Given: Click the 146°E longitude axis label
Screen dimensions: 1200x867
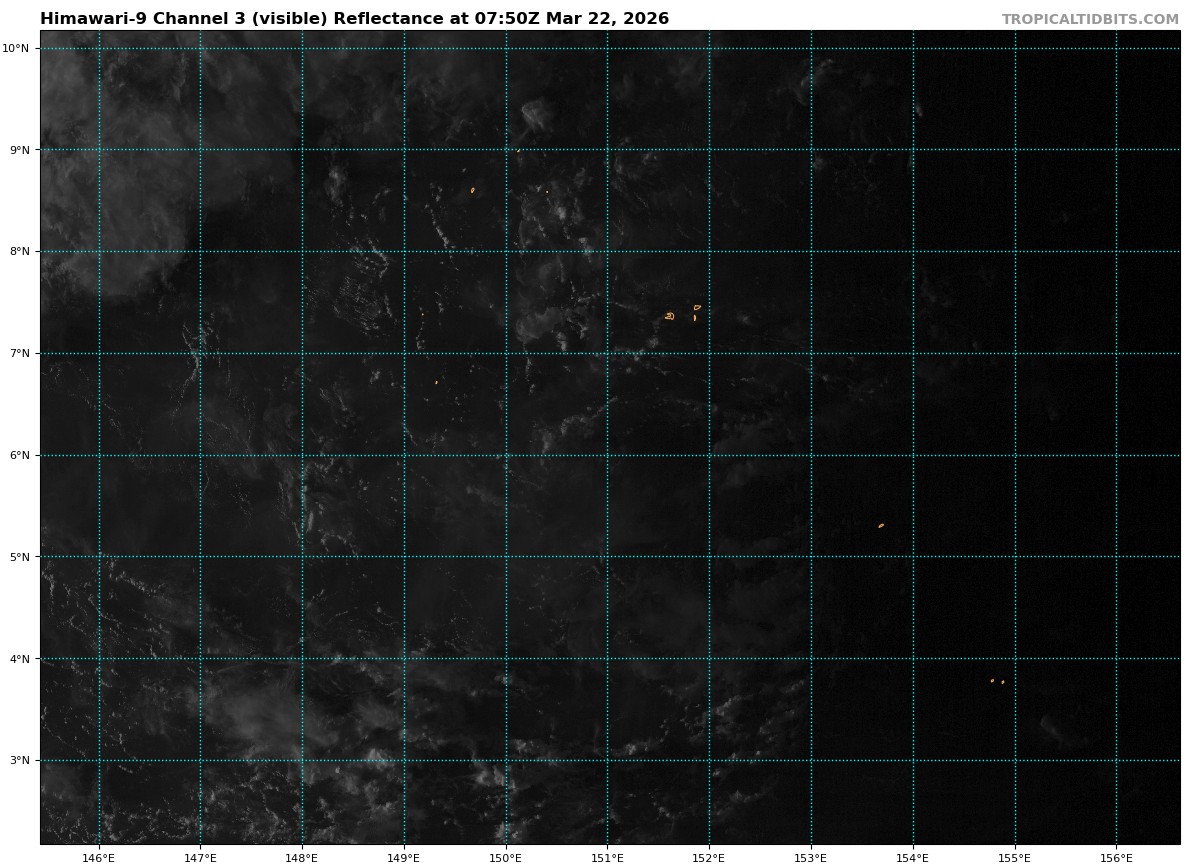Looking at the screenshot, I should point(99,857).
